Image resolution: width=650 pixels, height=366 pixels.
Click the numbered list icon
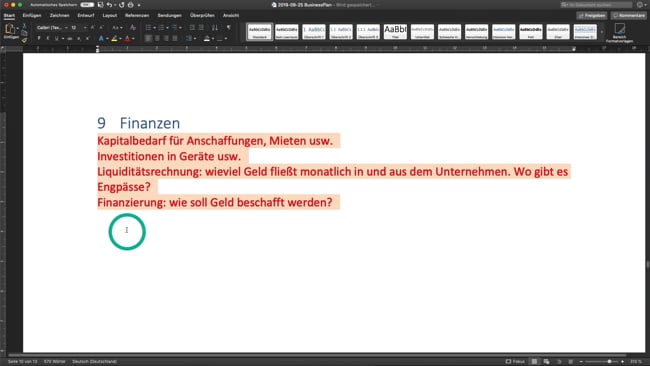(161, 27)
